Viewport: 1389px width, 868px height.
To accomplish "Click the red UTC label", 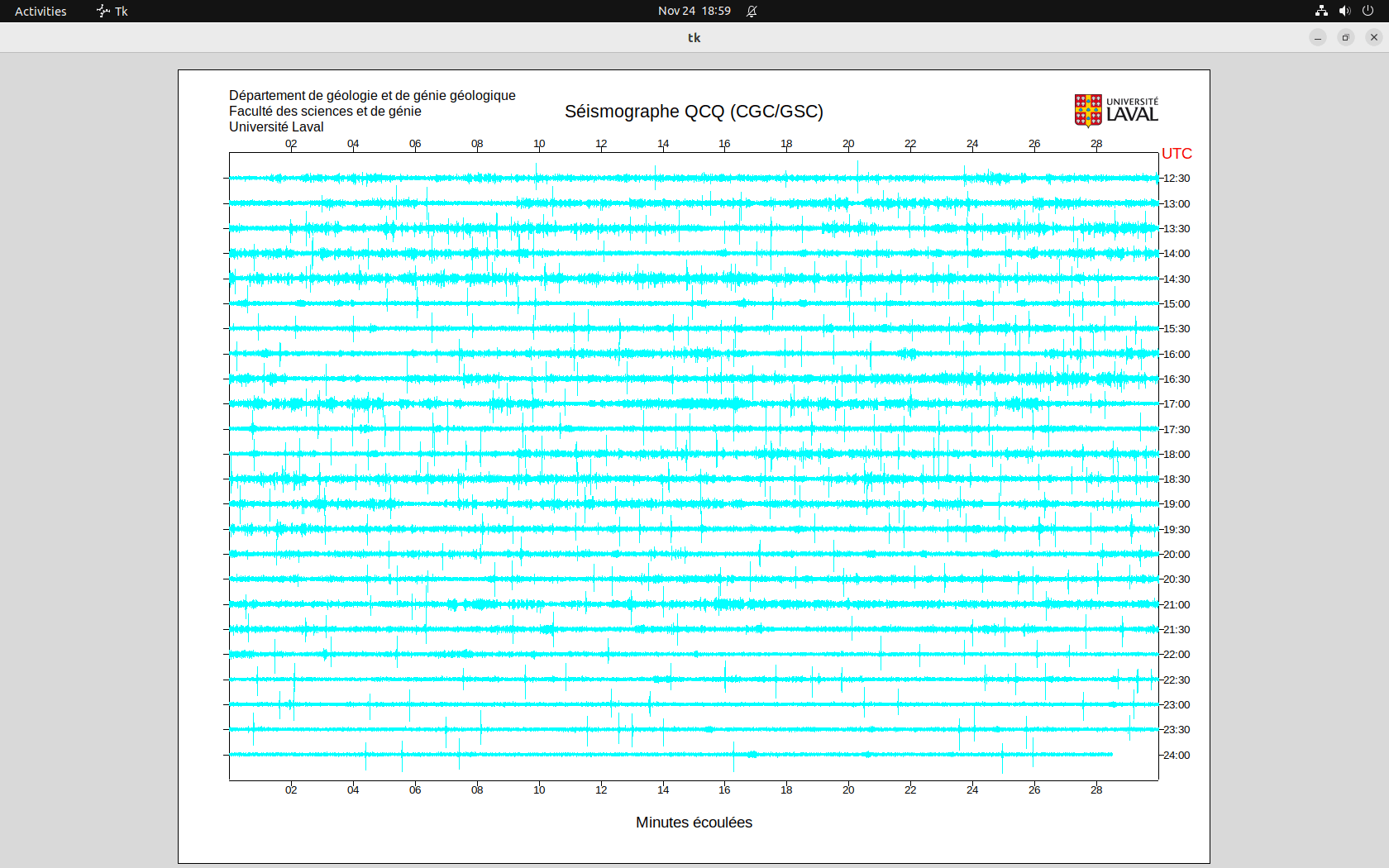I will pyautogui.click(x=1177, y=154).
